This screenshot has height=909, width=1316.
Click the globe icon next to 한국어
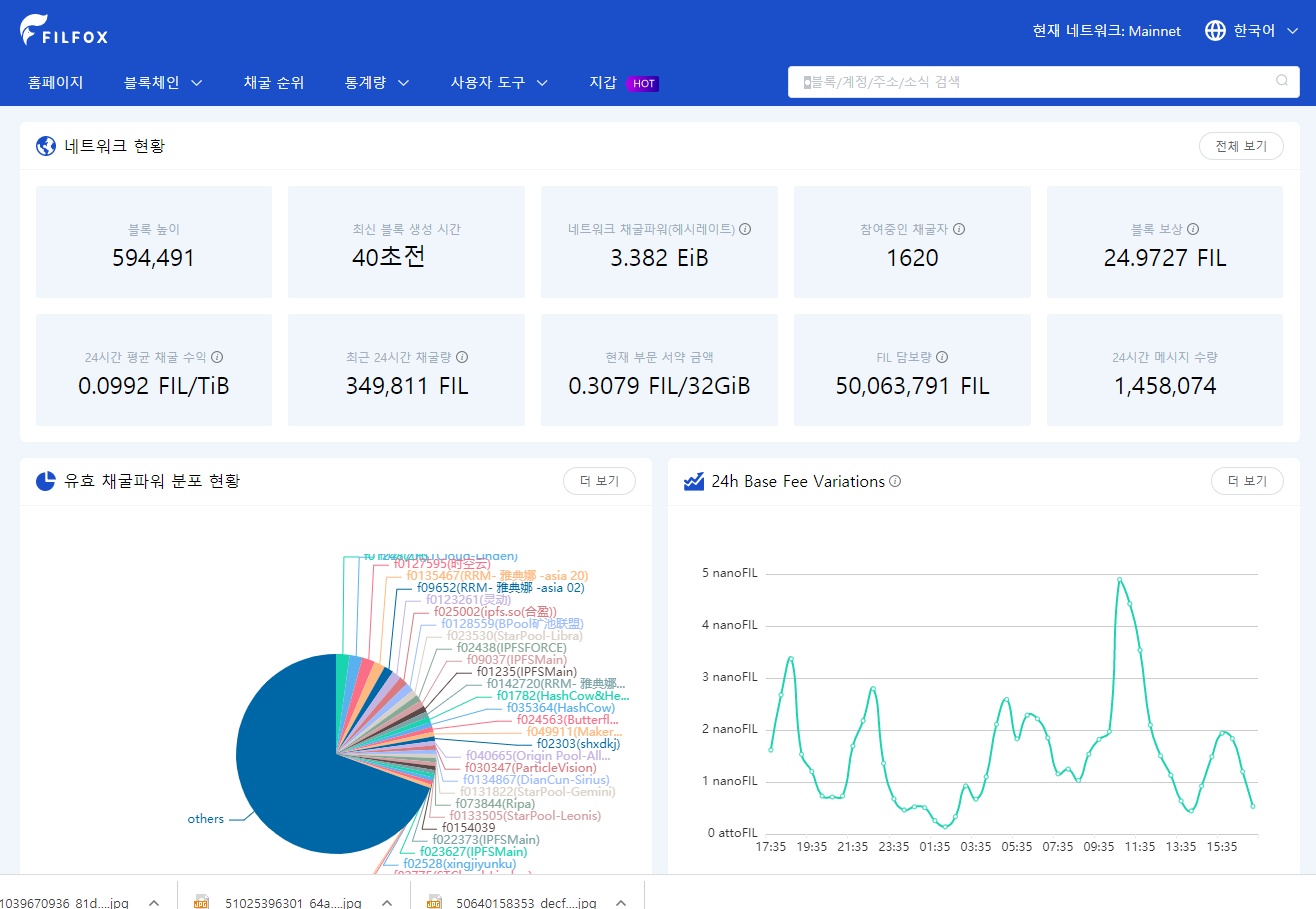(1214, 31)
